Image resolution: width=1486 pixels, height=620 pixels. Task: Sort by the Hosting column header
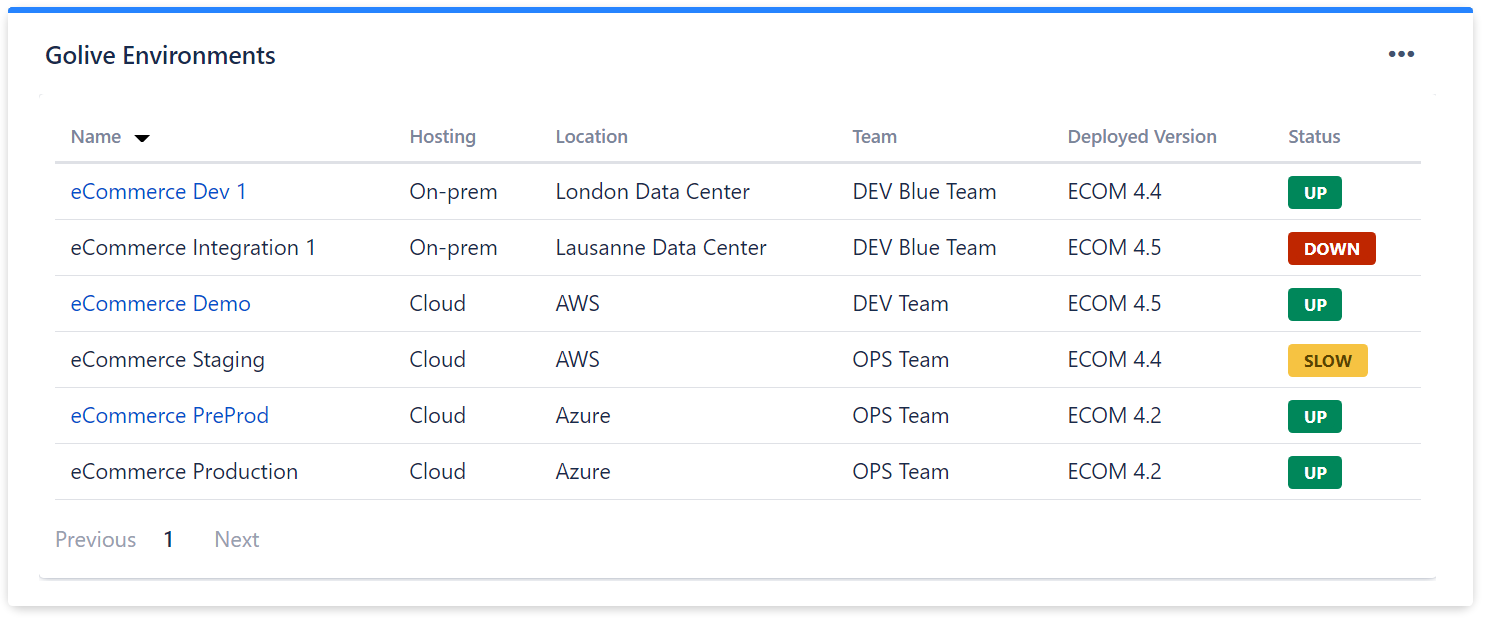442,137
